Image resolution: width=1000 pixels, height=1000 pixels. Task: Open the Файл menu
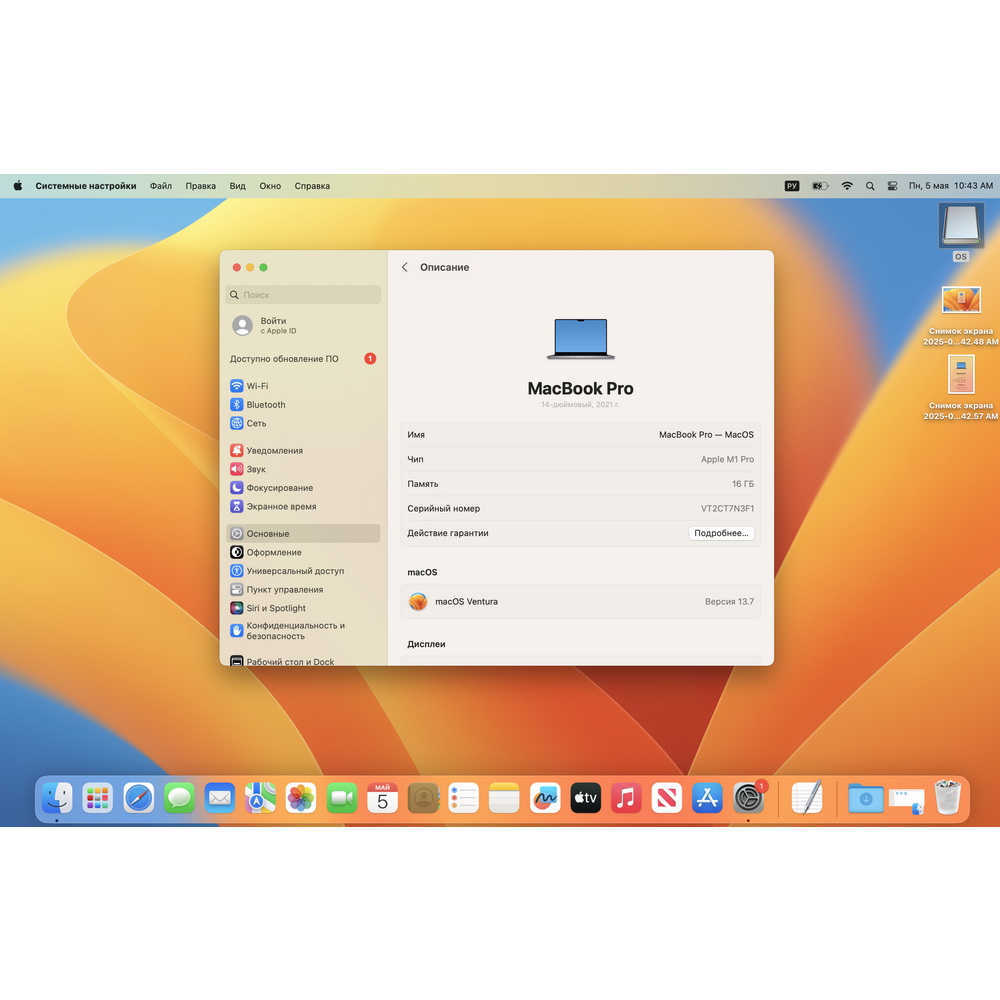point(161,186)
